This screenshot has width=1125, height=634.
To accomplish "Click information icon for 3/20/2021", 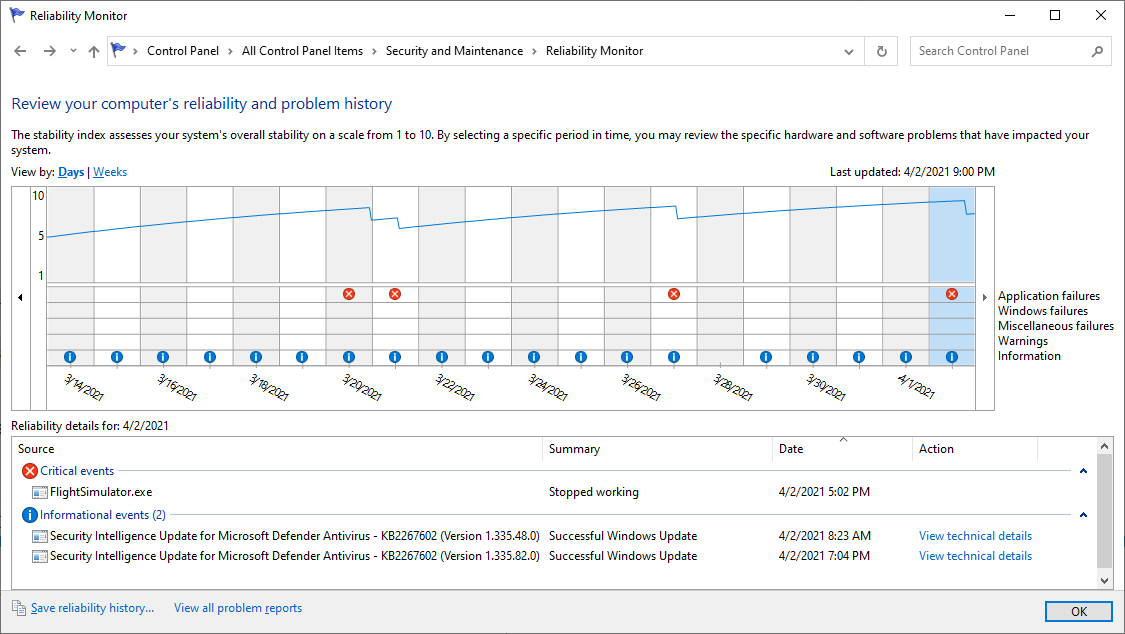I will point(349,357).
